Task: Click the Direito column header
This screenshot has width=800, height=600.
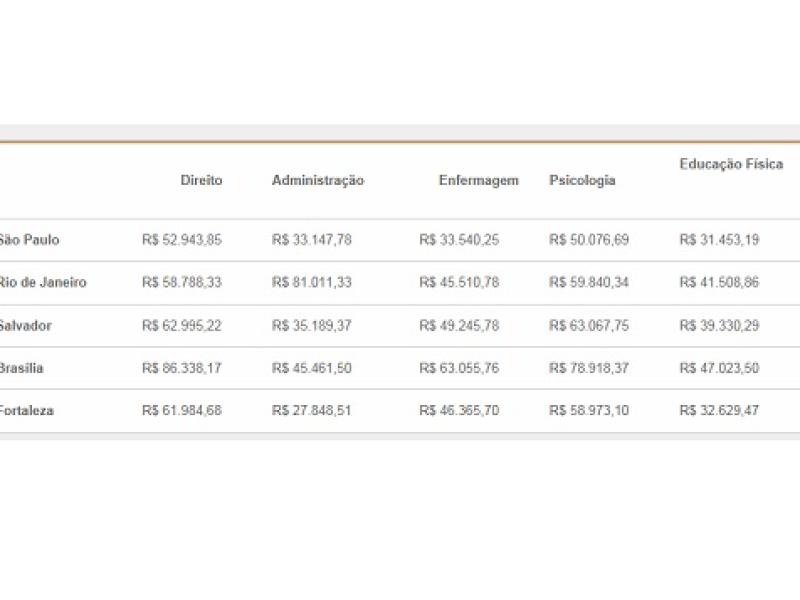Action: (201, 181)
